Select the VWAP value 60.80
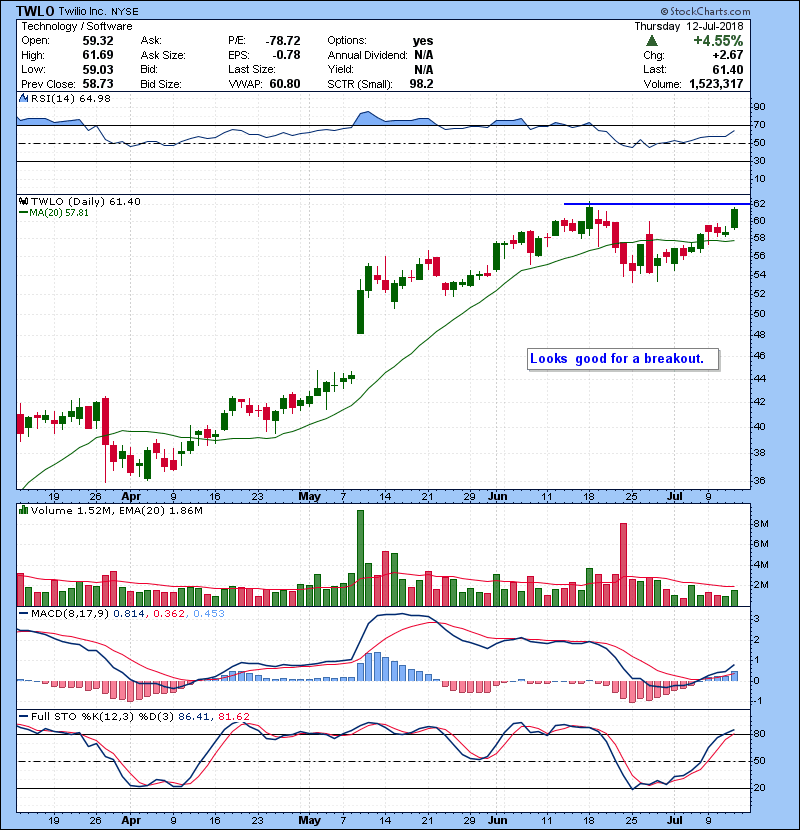The image size is (800, 830). tap(285, 84)
